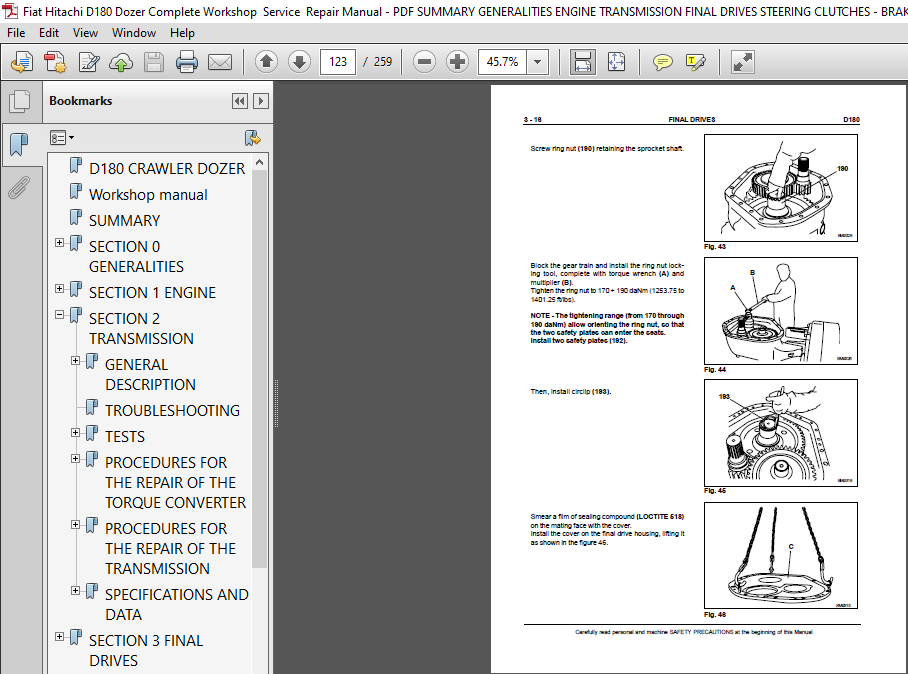The image size is (908, 674).
Task: Expand the SECTION 0 GENERALITIES bookmark
Action: point(59,243)
